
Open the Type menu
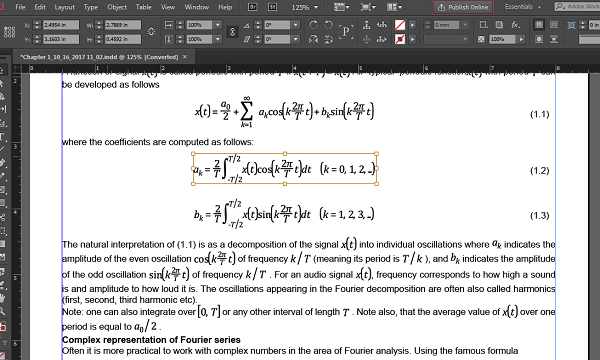coord(91,7)
